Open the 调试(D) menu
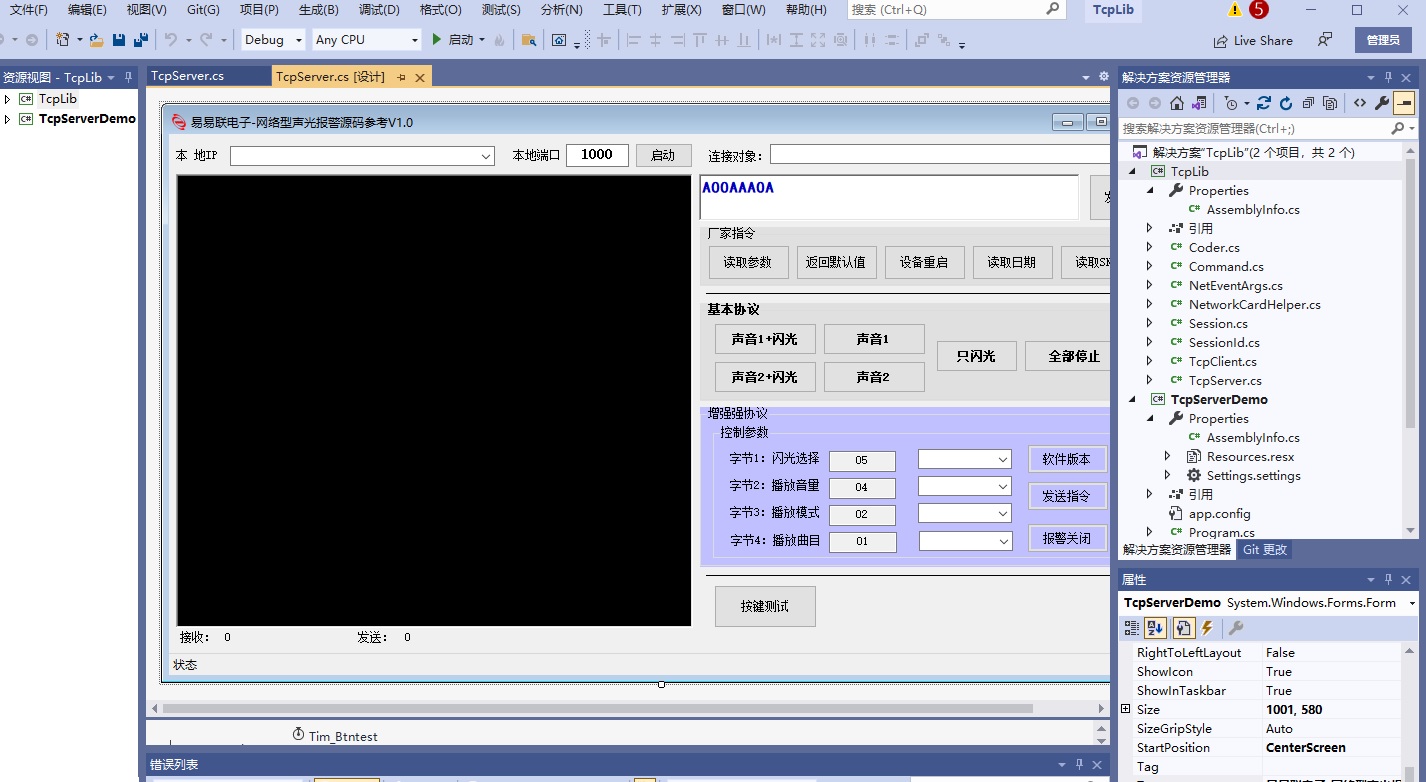 [x=379, y=10]
